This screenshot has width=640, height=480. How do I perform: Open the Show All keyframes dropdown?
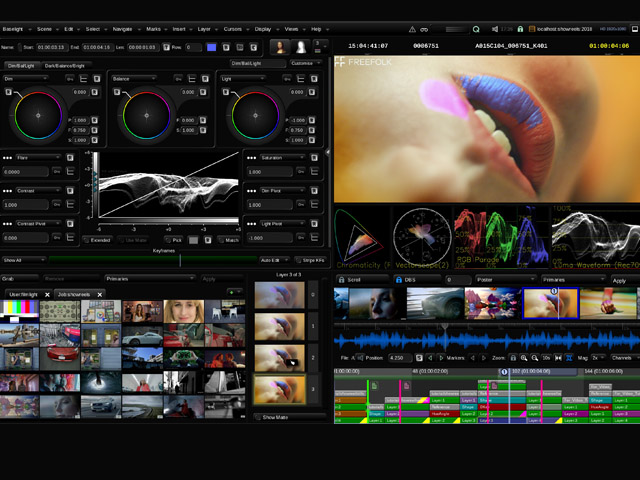pos(24,260)
